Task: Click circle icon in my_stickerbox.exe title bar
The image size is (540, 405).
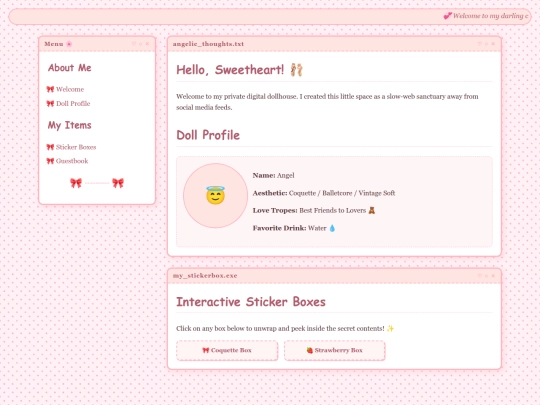Action: click(x=486, y=276)
